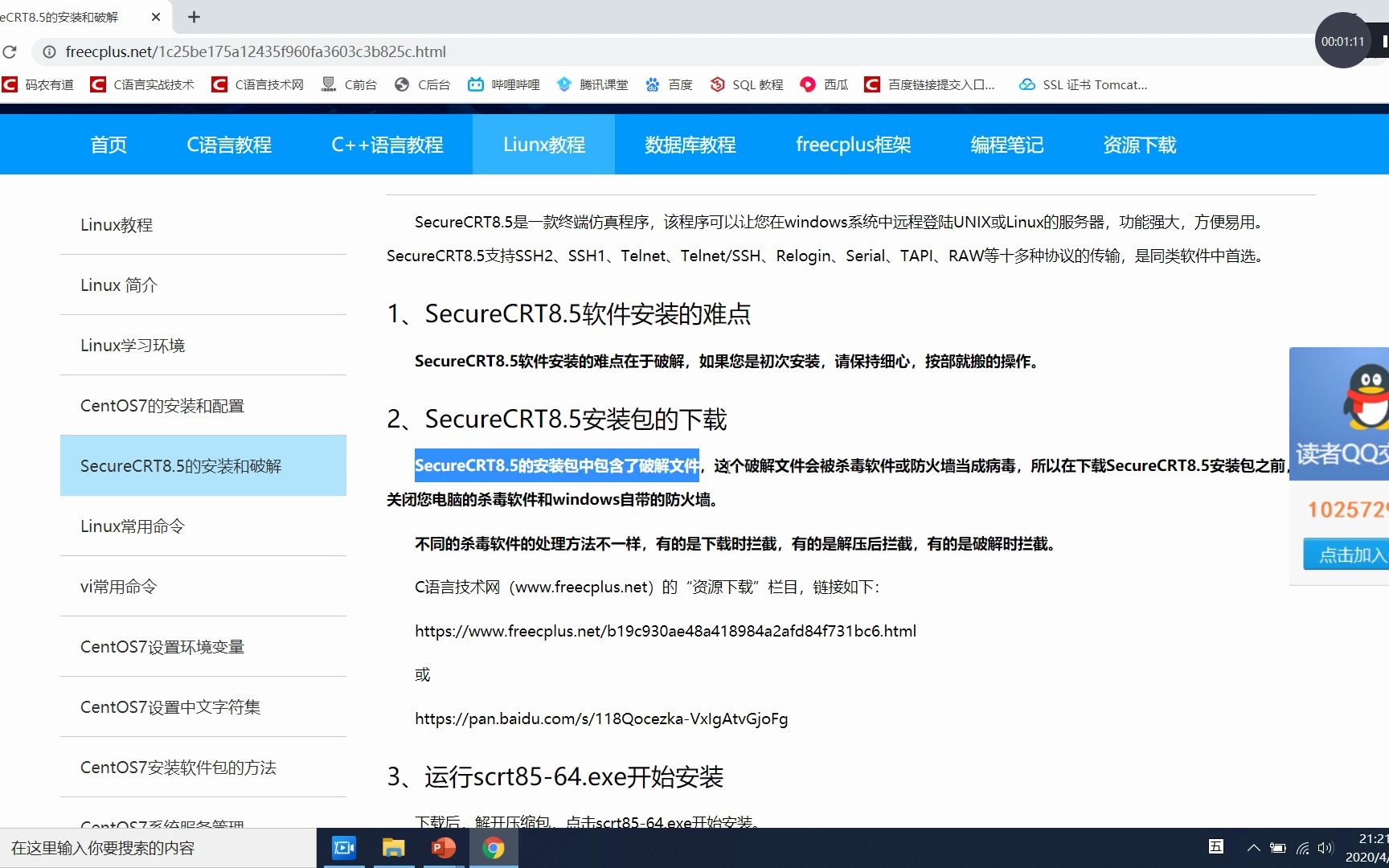Open the 哔哩哔哩 bookmark
1389x868 pixels.
504,84
